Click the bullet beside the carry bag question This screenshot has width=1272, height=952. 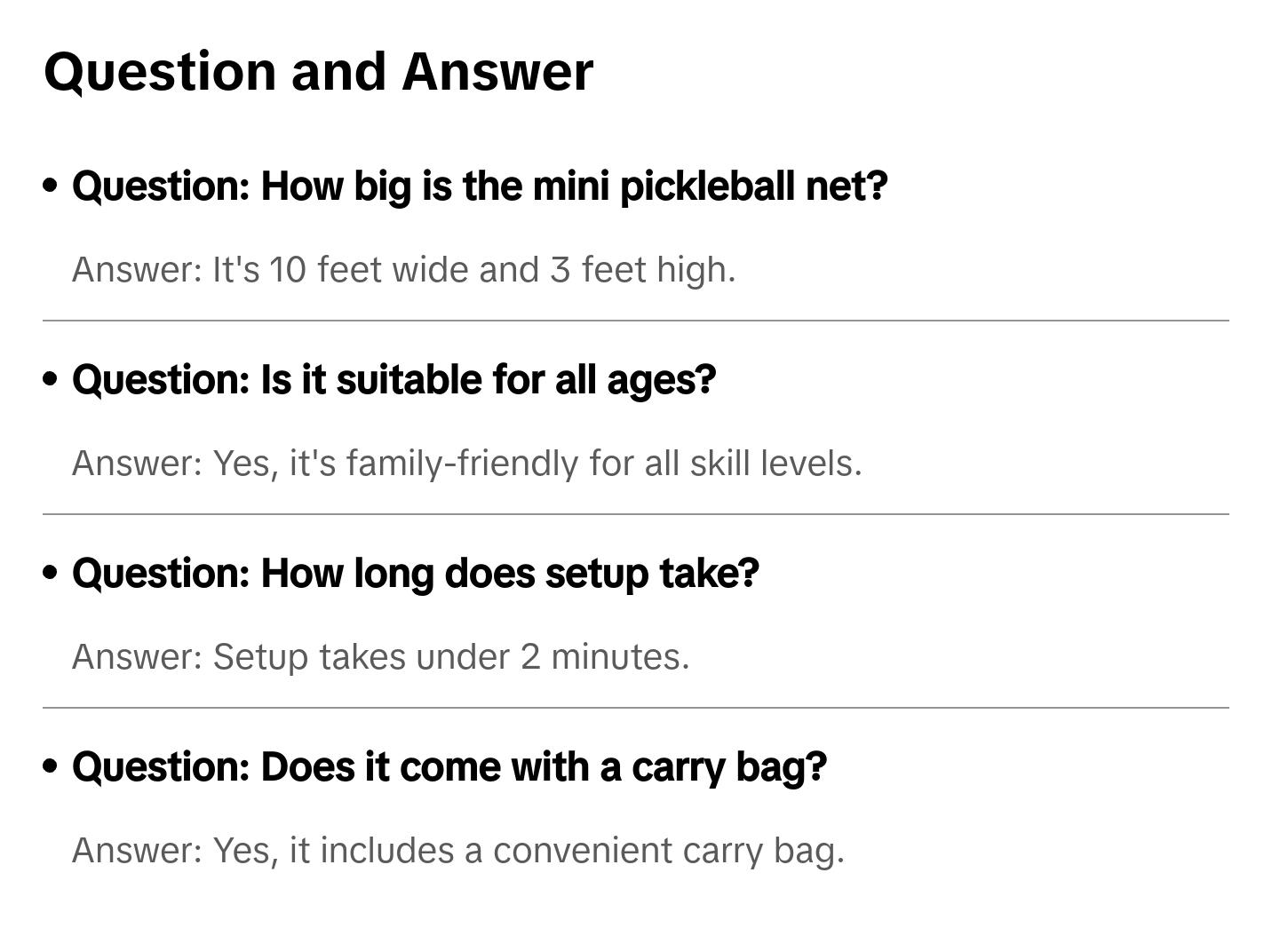(51, 766)
